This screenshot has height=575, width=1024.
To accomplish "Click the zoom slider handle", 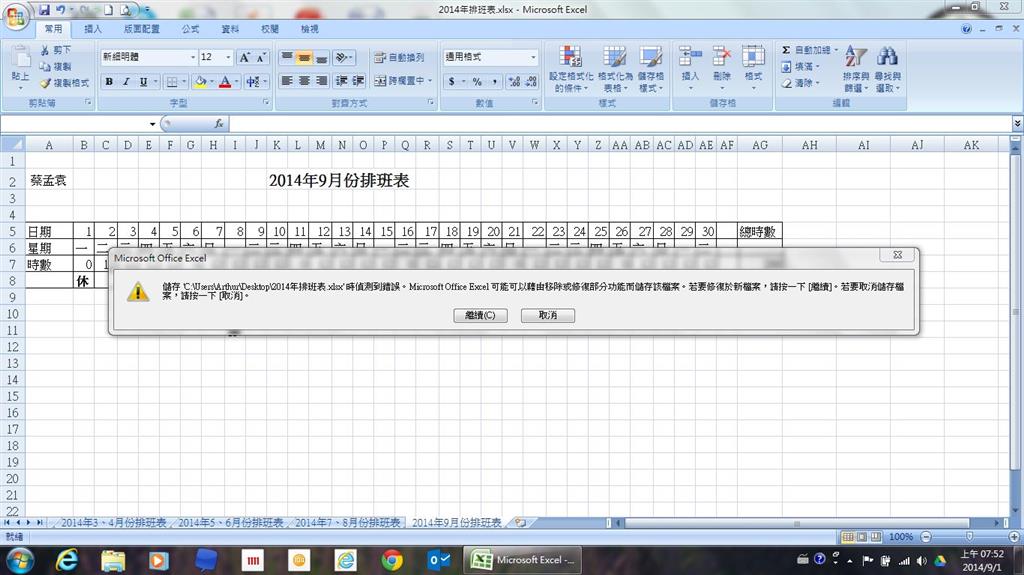I will point(969,536).
